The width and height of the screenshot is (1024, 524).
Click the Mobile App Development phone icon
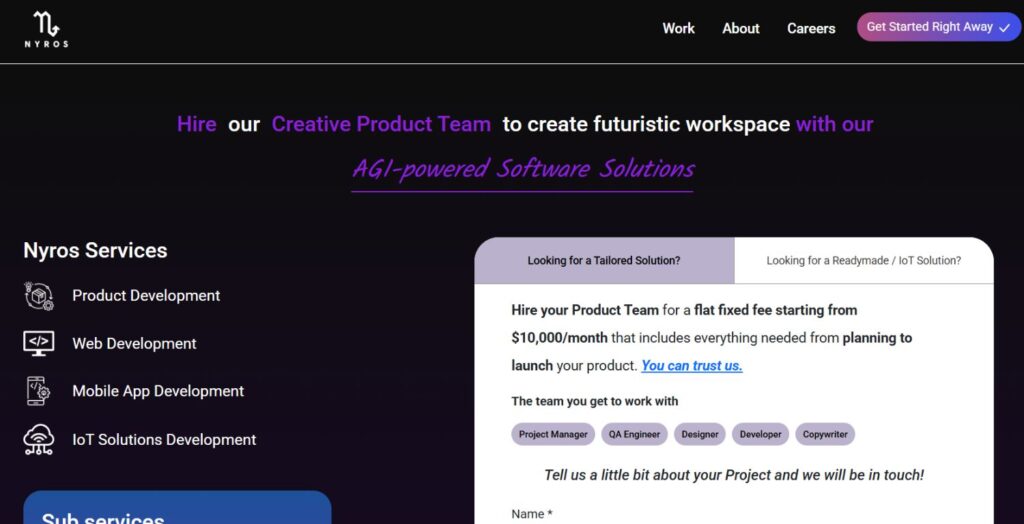coord(38,391)
